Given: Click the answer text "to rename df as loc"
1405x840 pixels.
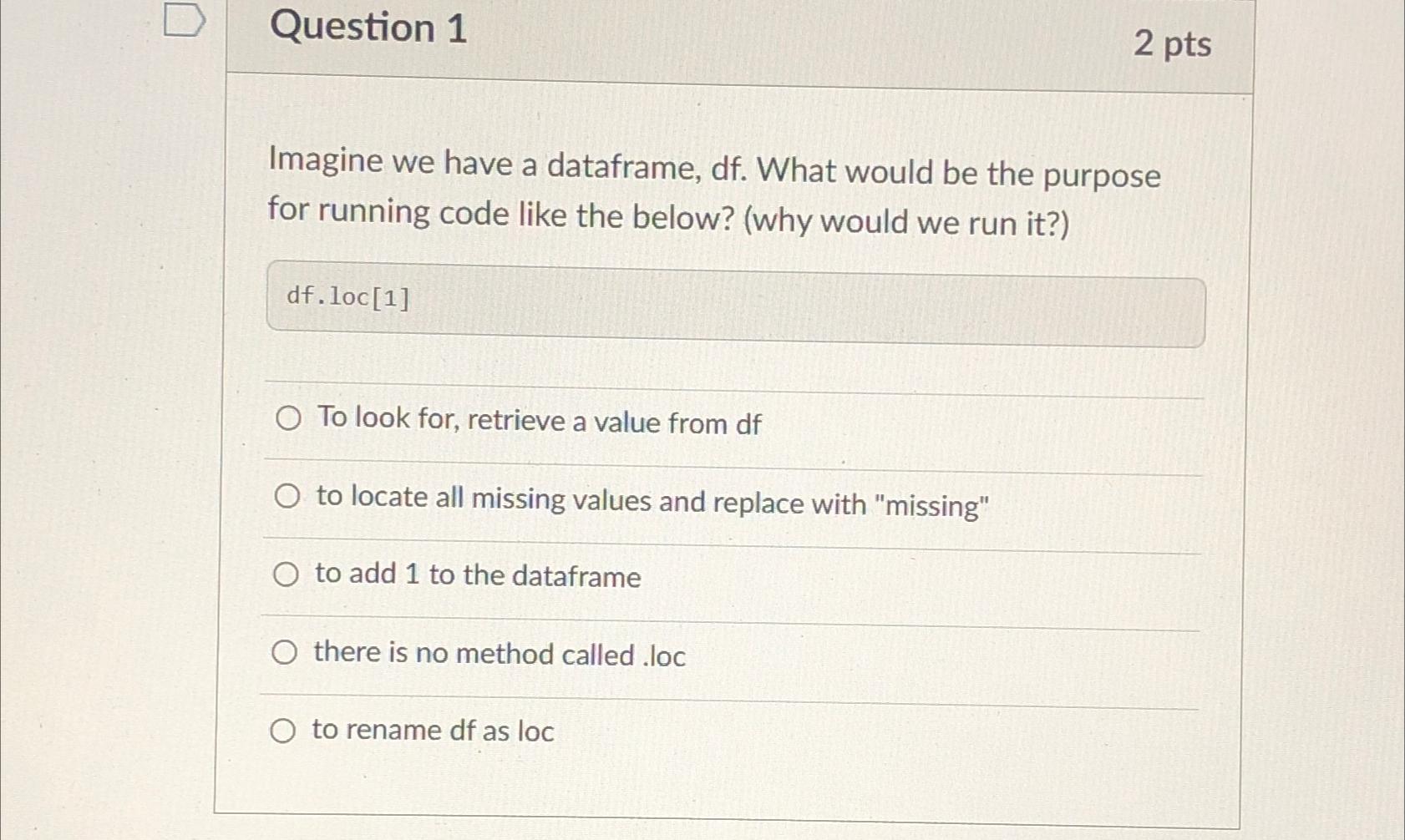Looking at the screenshot, I should click(x=432, y=731).
